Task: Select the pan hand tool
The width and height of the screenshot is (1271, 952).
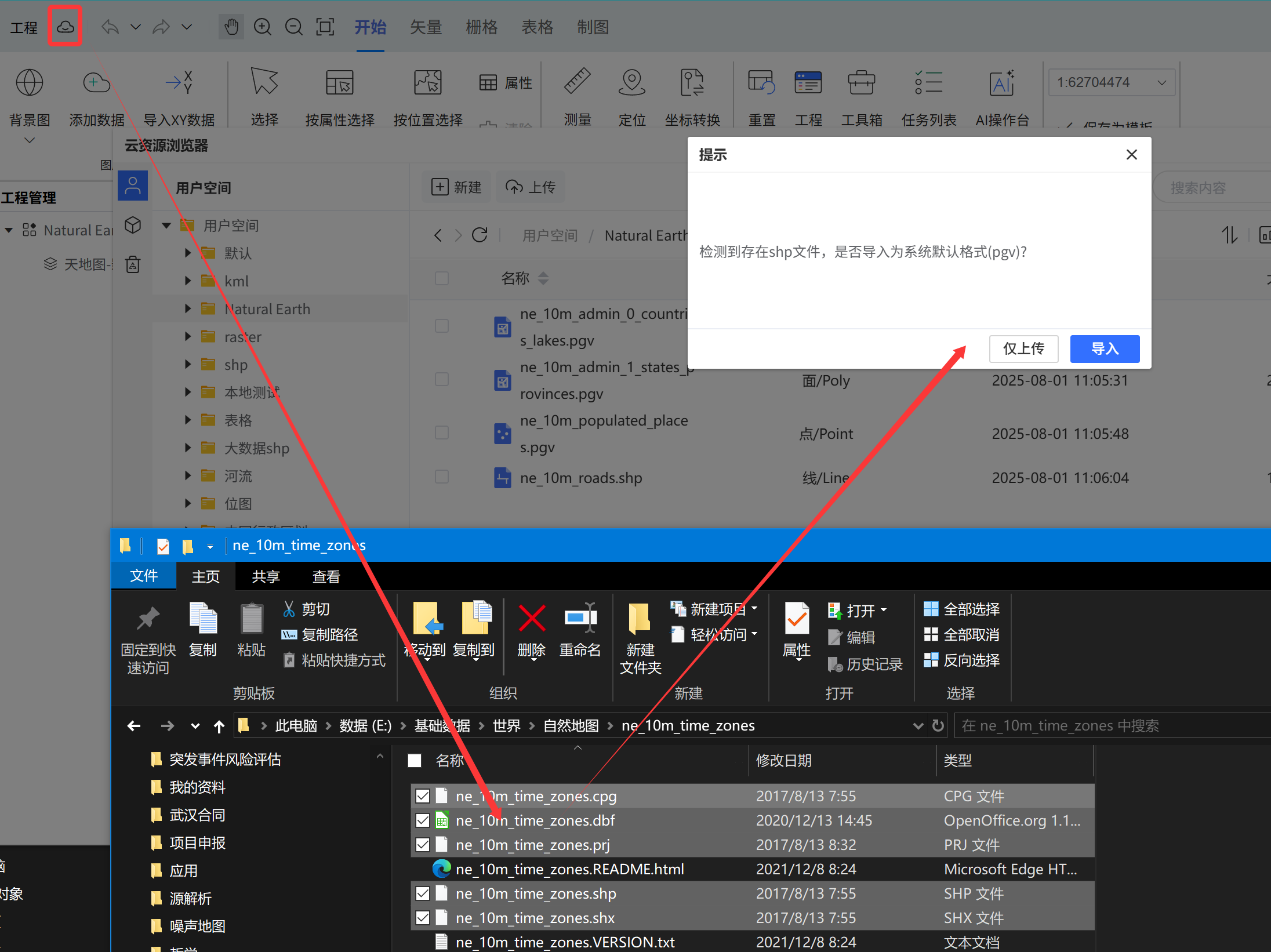Action: click(x=231, y=27)
